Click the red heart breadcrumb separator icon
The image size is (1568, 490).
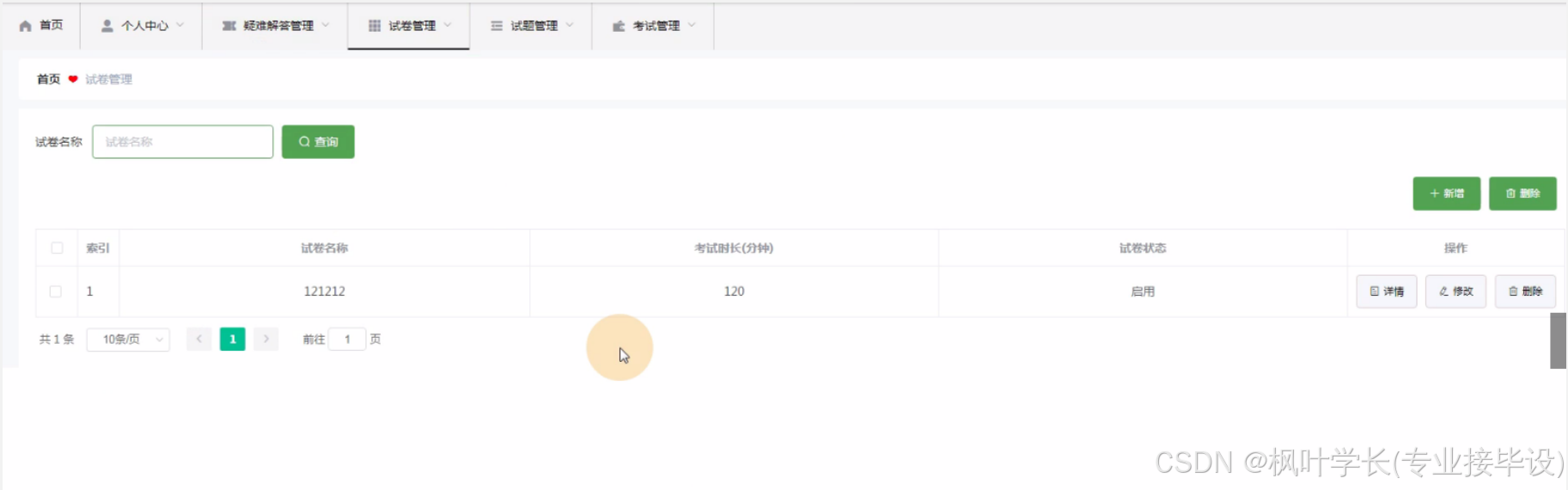coord(73,79)
